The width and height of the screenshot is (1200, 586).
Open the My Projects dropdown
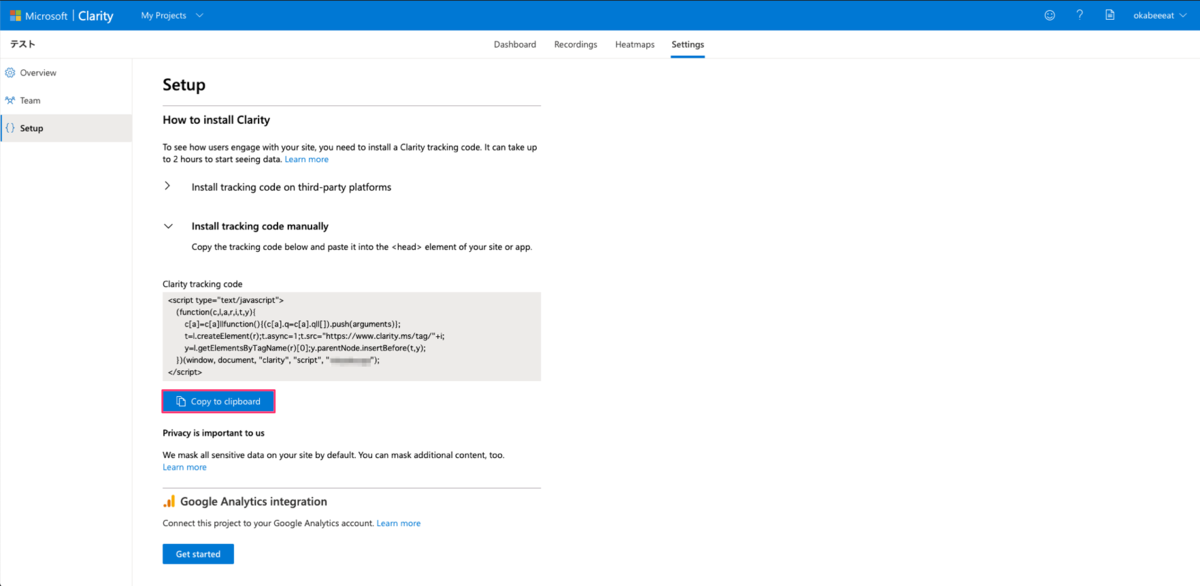point(172,16)
